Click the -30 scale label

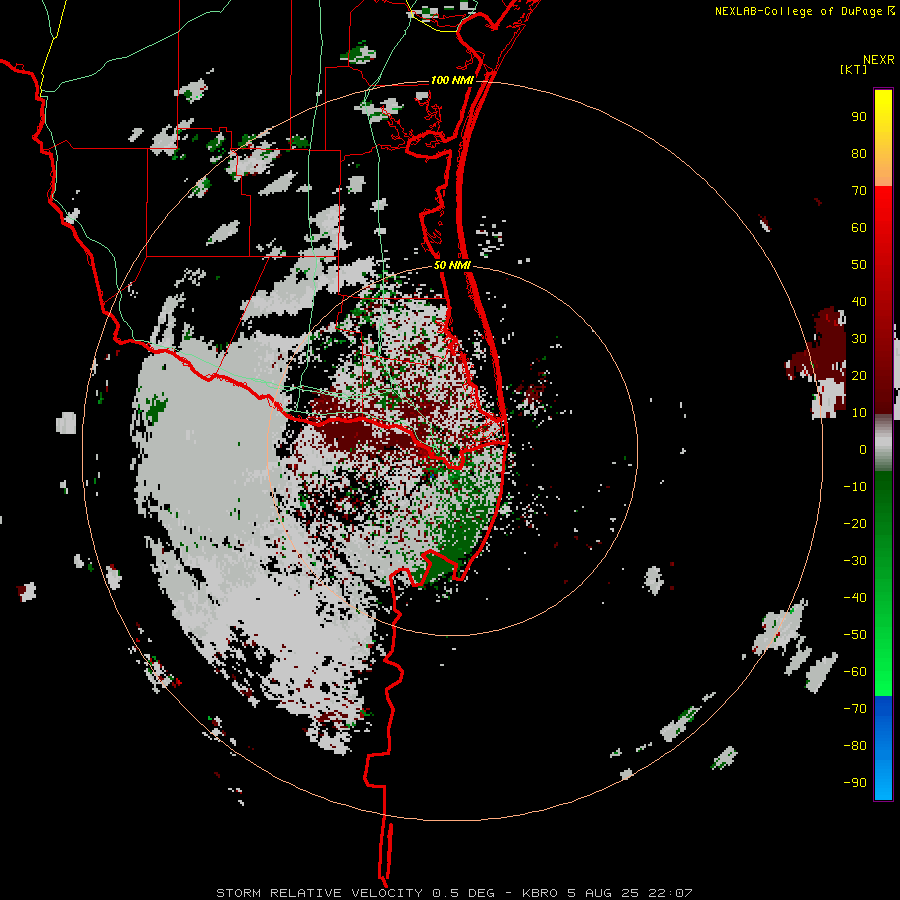[855, 561]
